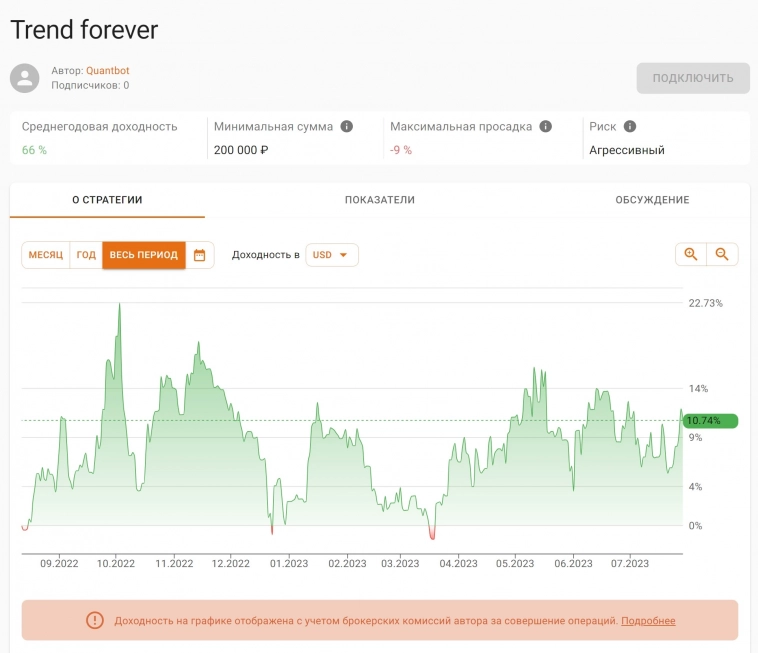Click info icon next to Минимальная сумма
Viewport: 758px width, 653px height.
347,127
